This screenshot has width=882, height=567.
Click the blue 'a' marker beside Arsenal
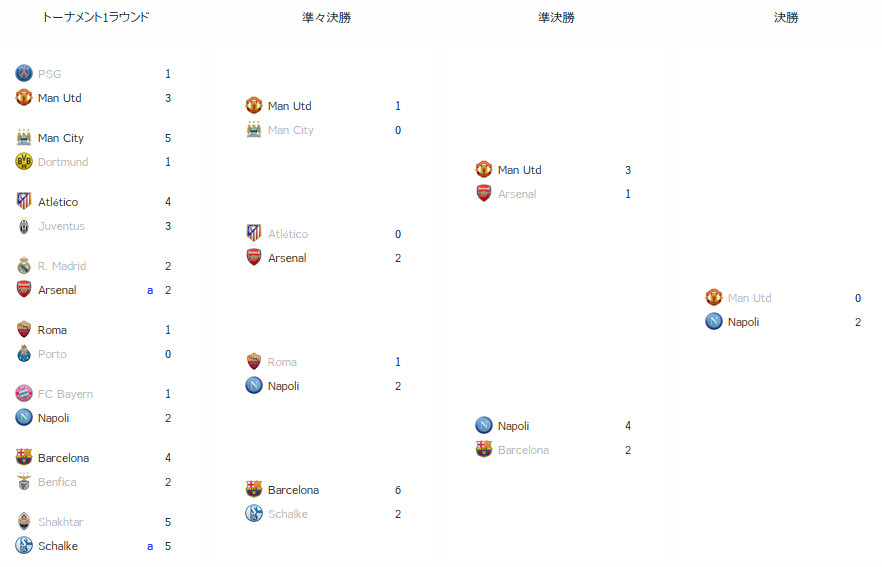point(150,290)
